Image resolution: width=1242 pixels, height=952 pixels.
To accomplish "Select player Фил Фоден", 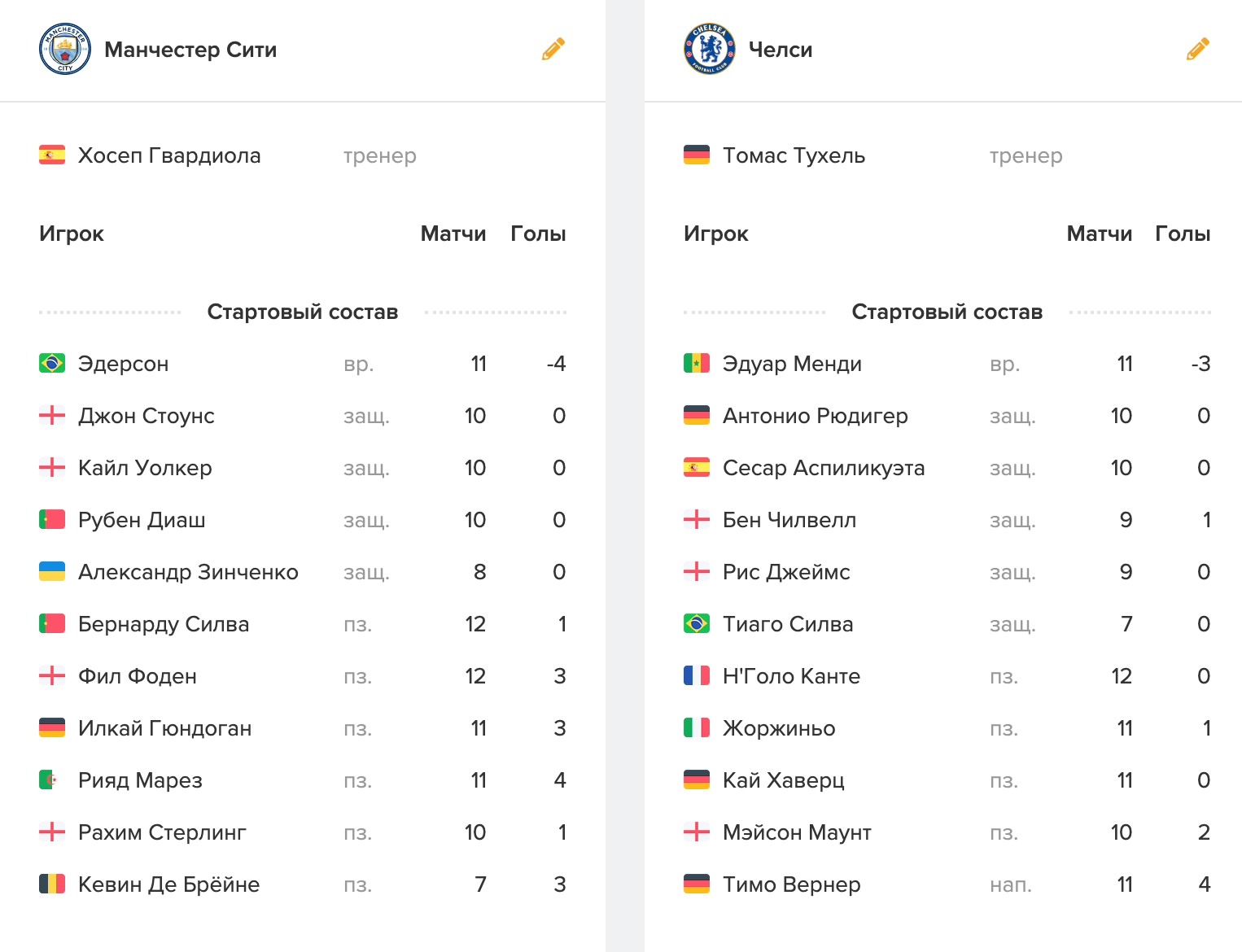I will click(x=138, y=676).
